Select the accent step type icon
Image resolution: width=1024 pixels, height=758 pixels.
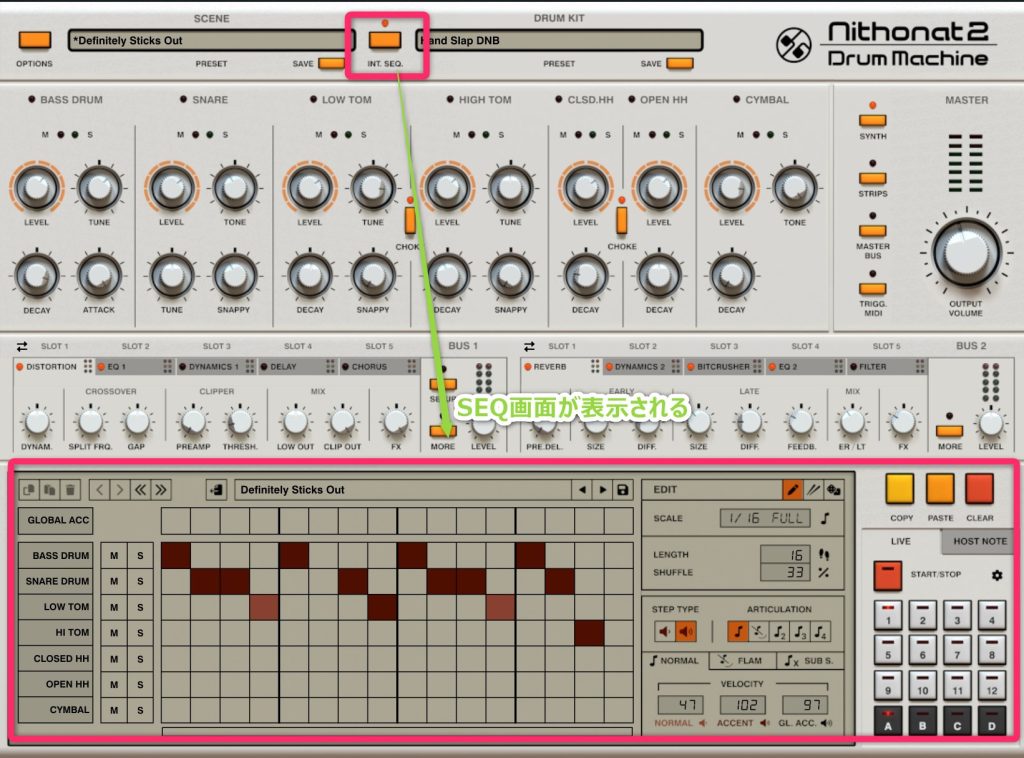[x=686, y=631]
